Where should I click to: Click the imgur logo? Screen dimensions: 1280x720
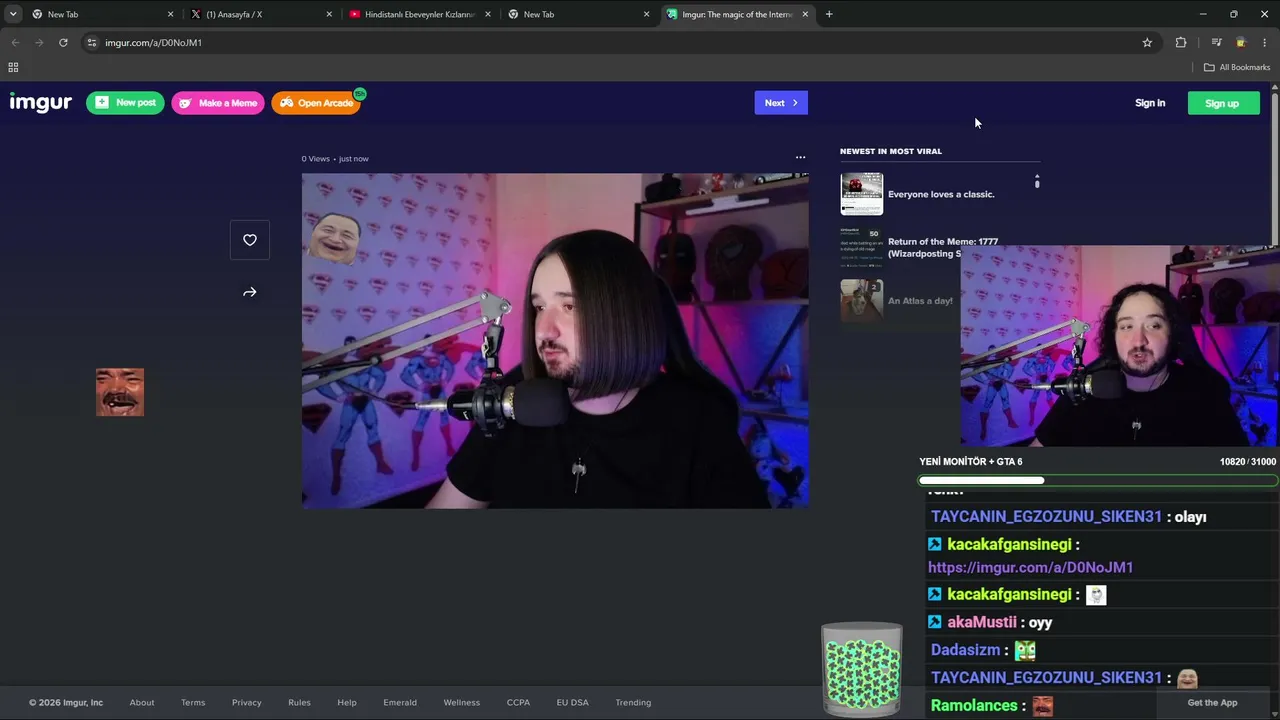[41, 103]
